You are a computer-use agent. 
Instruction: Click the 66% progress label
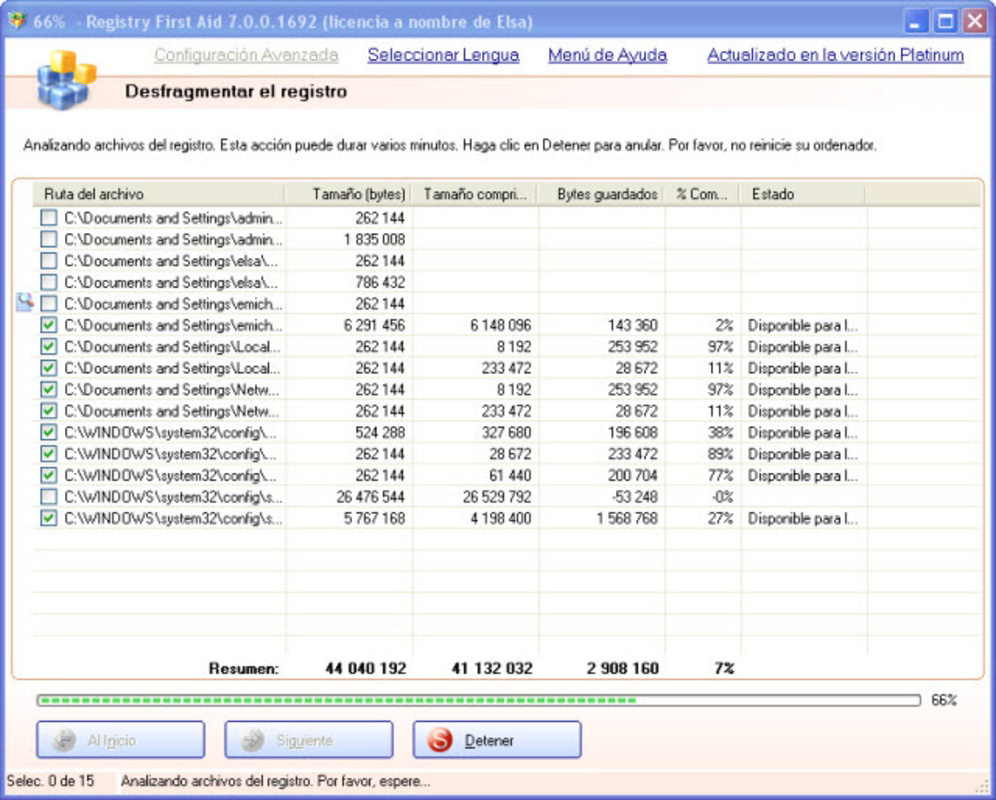(944, 700)
